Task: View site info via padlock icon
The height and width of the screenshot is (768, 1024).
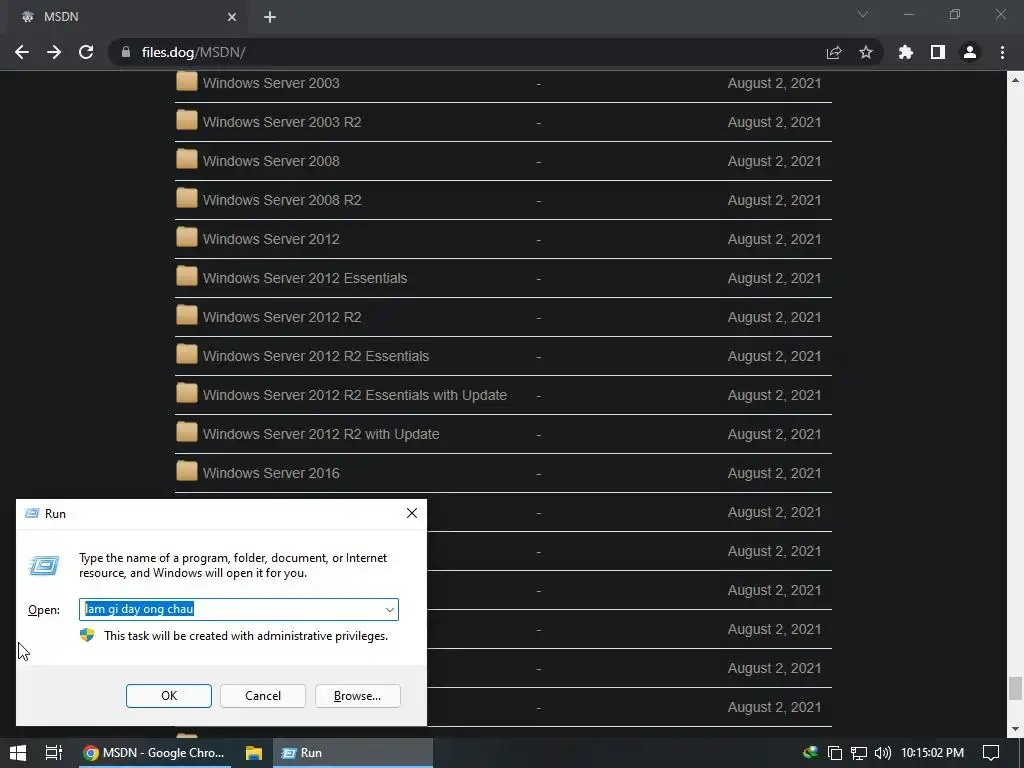Action: [126, 52]
